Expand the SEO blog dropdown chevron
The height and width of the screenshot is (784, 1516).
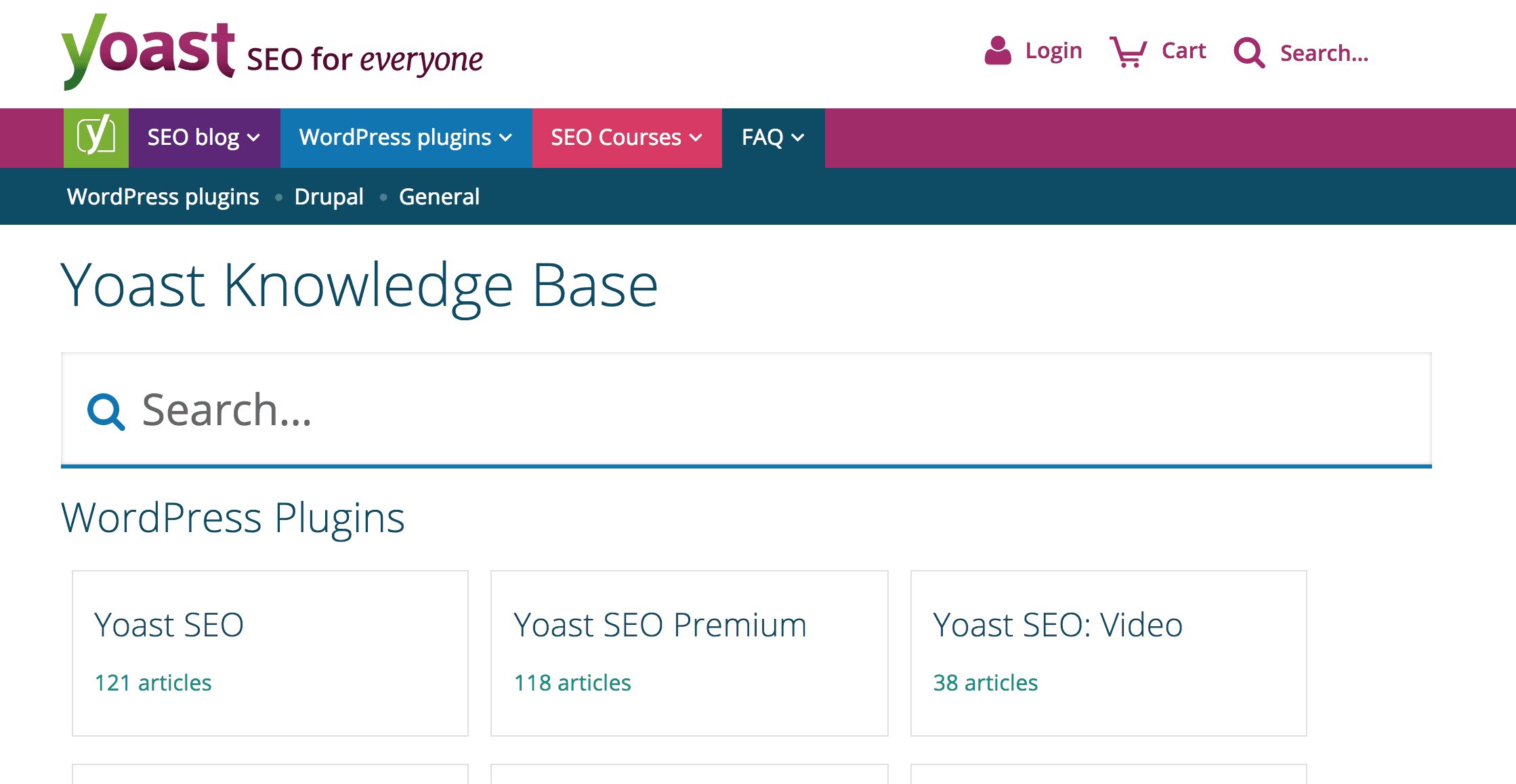pos(254,138)
